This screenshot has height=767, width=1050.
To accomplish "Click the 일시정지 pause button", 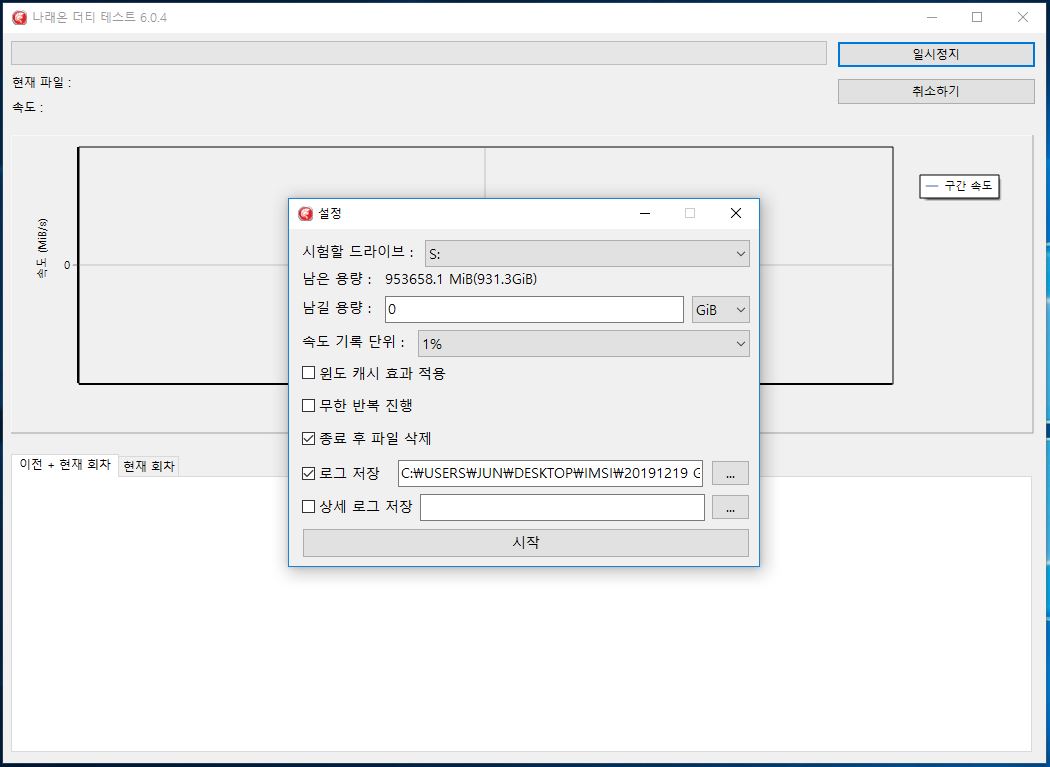I will coord(935,54).
